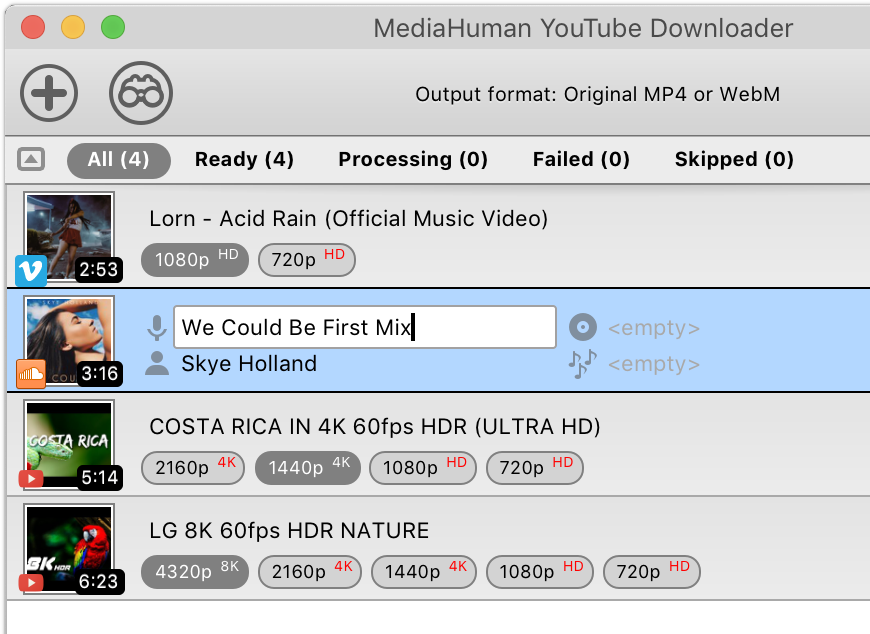Click the title field containing "We Could Be First Mix"

coord(364,327)
